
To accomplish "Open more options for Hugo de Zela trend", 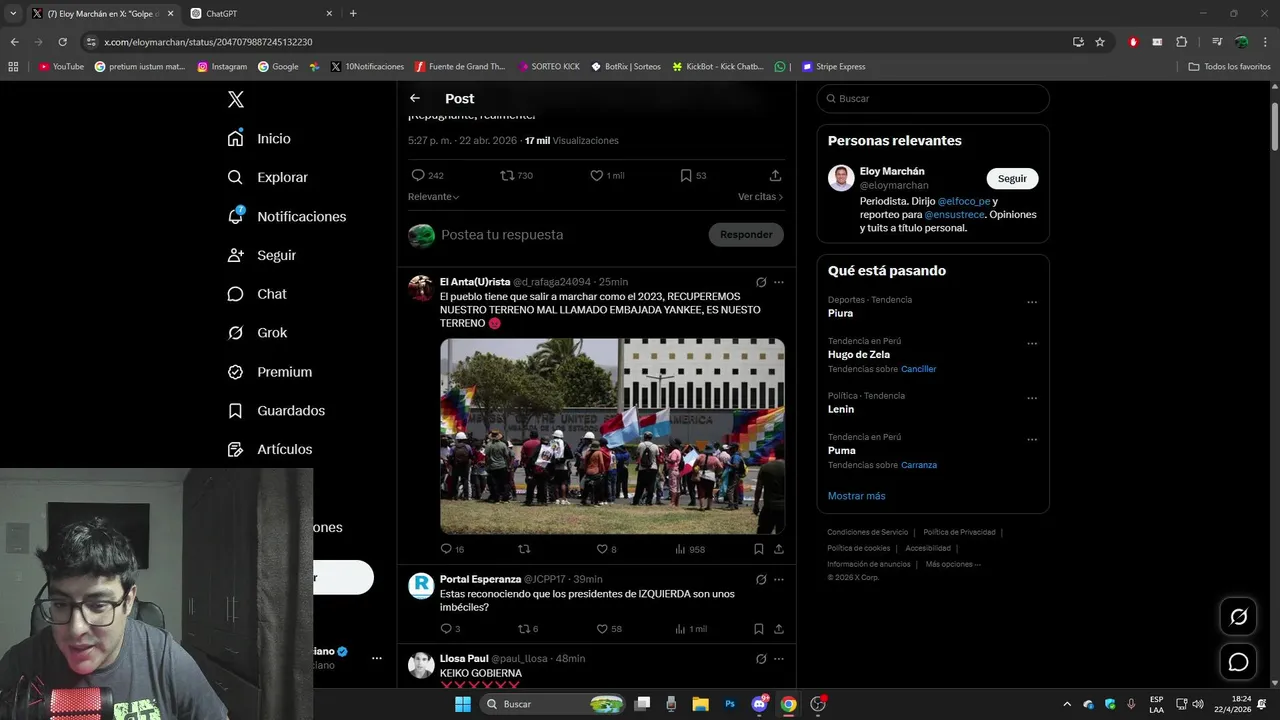I will [x=1032, y=344].
